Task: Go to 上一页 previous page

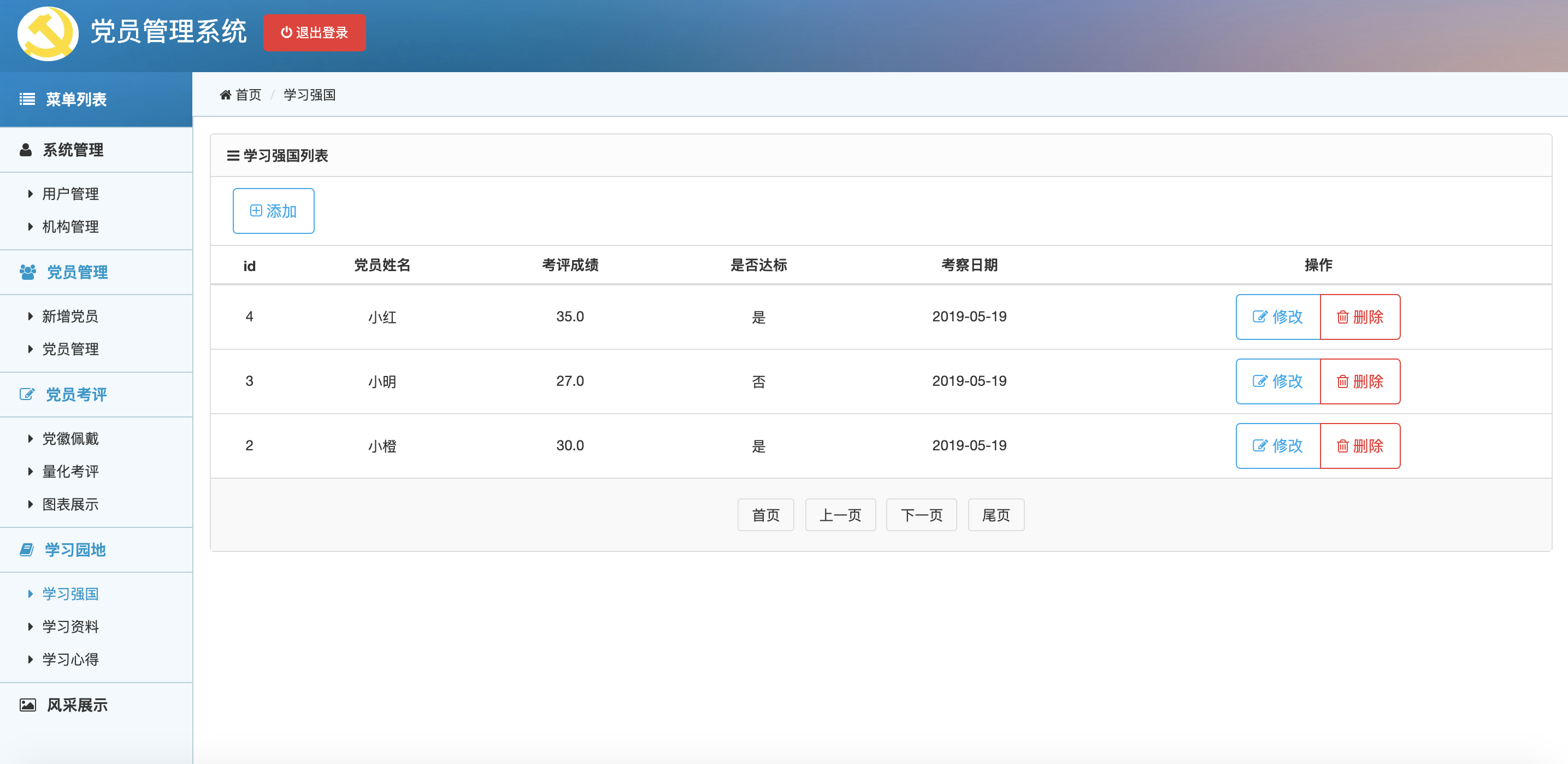Action: click(841, 515)
